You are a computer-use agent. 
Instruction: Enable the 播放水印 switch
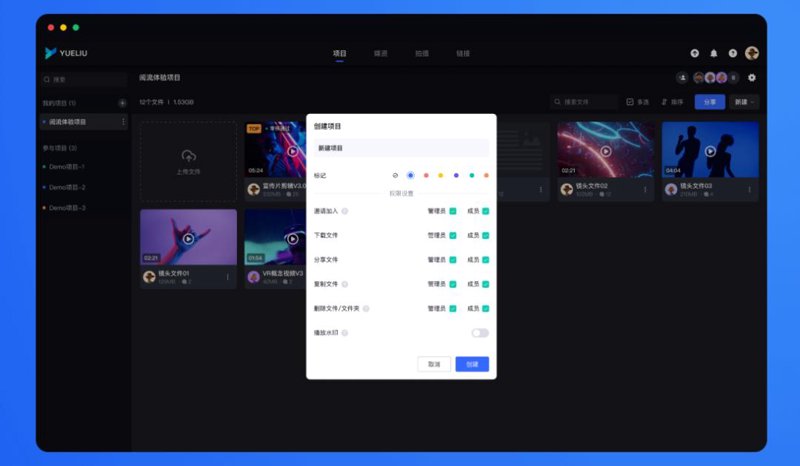pyautogui.click(x=480, y=333)
